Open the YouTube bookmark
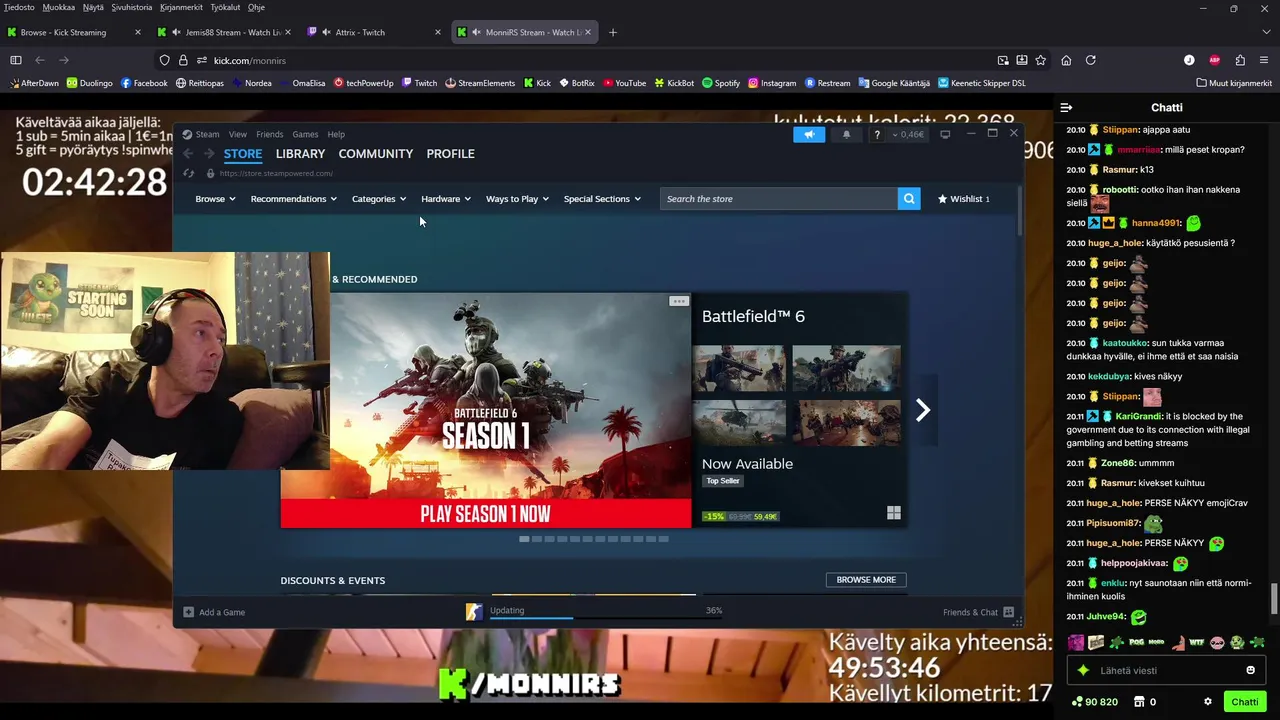 [624, 83]
